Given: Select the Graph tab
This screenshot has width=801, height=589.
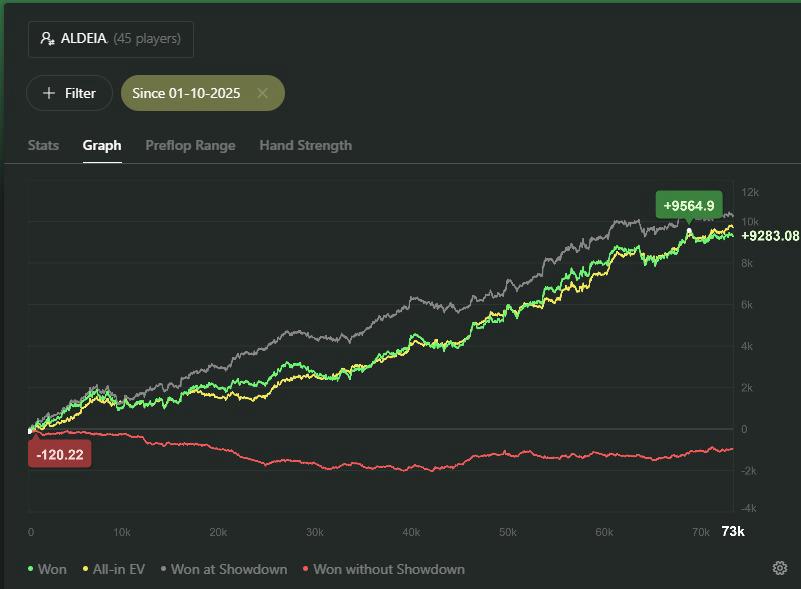Looking at the screenshot, I should [x=102, y=145].
